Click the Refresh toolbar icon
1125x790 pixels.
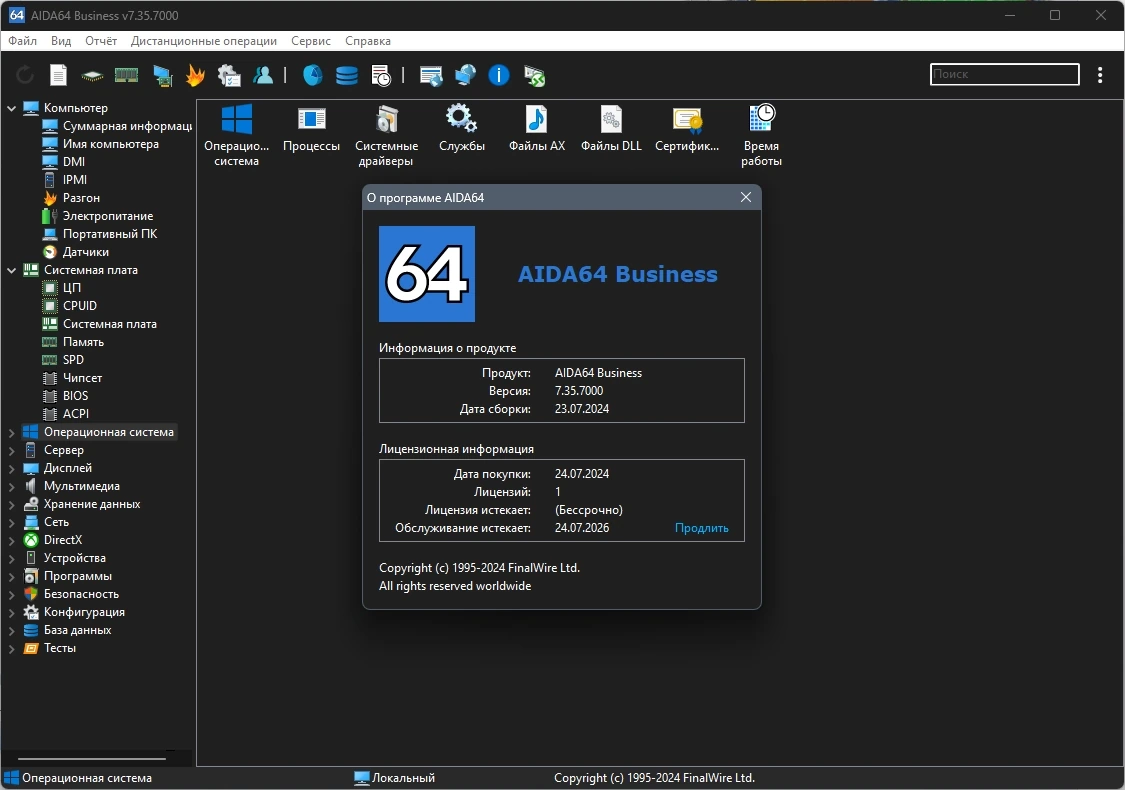click(x=25, y=75)
